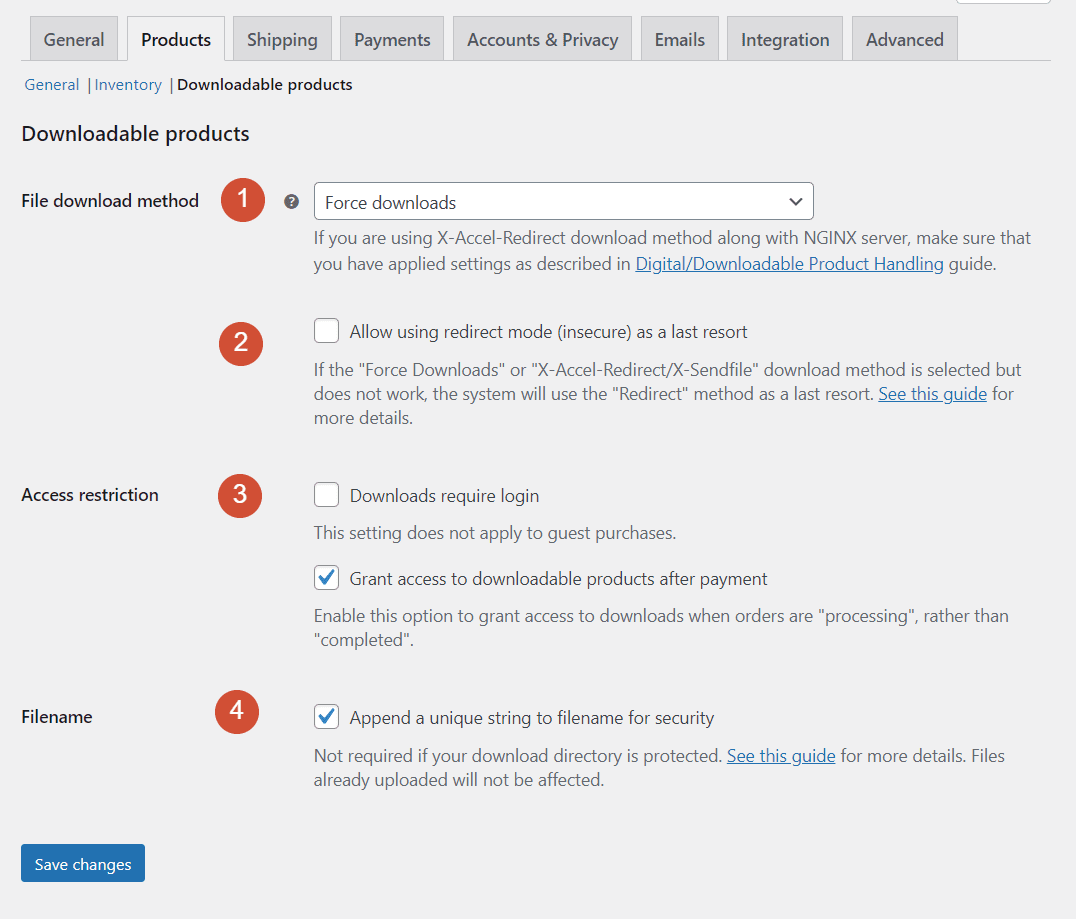Click the help icon beside File download method
This screenshot has width=1076, height=919.
point(291,201)
